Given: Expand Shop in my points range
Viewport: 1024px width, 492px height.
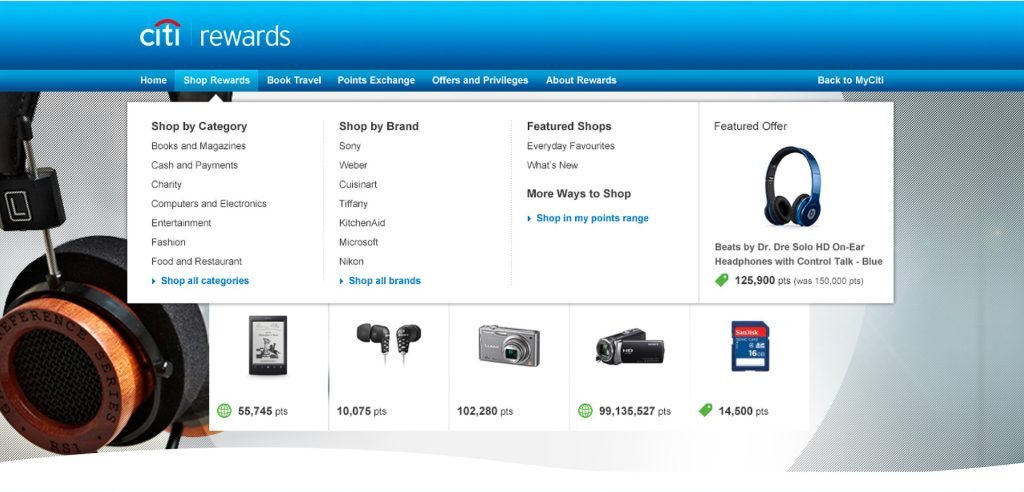Looking at the screenshot, I should (x=592, y=218).
